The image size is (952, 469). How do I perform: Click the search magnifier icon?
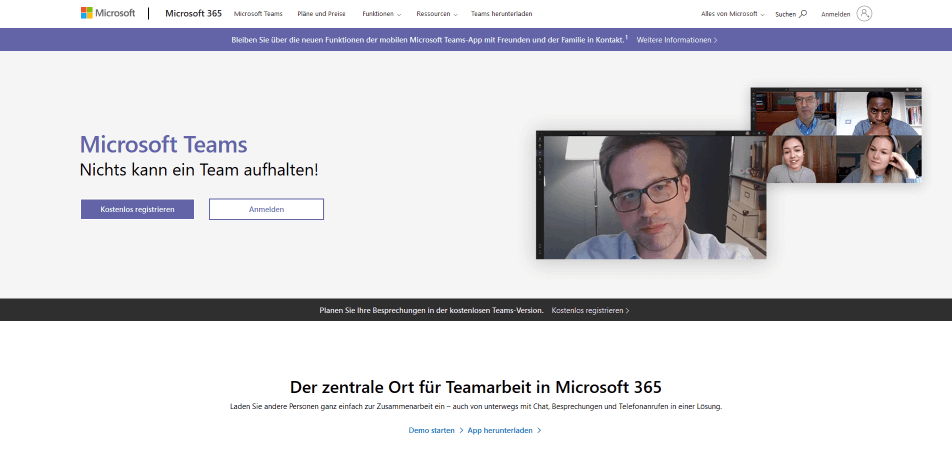[x=803, y=13]
